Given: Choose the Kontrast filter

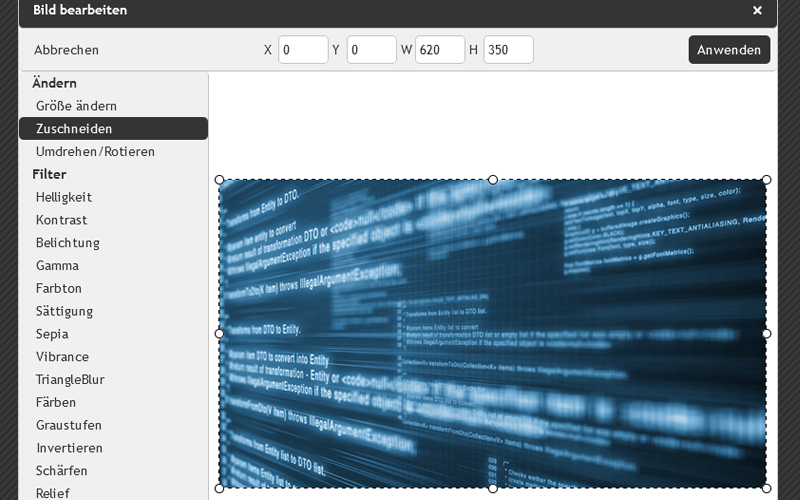Looking at the screenshot, I should (x=61, y=220).
